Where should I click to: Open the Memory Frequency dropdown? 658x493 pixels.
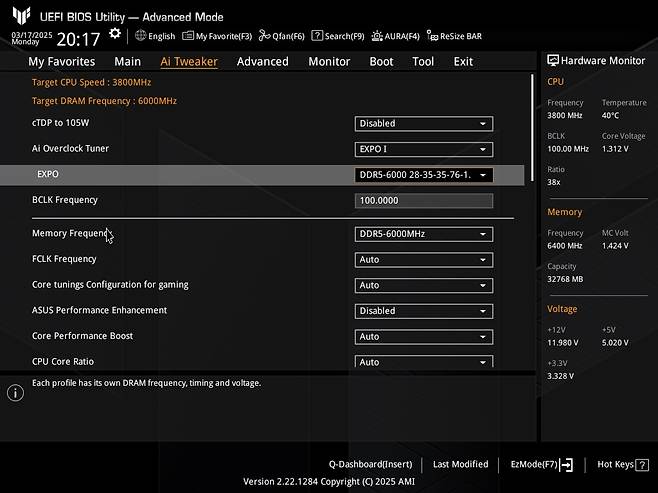tap(424, 234)
